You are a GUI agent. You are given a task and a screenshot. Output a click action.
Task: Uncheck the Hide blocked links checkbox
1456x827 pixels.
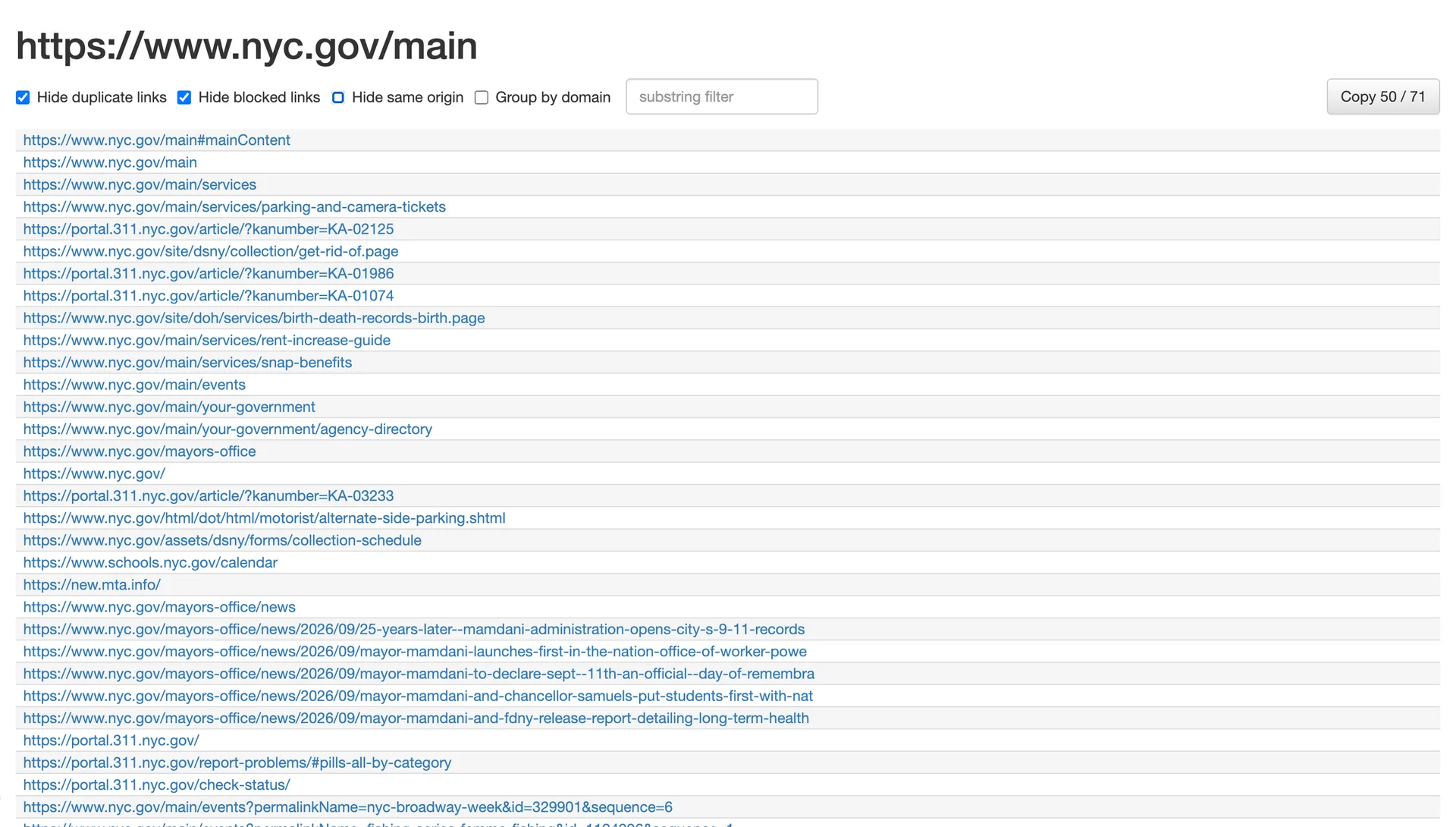click(x=184, y=97)
